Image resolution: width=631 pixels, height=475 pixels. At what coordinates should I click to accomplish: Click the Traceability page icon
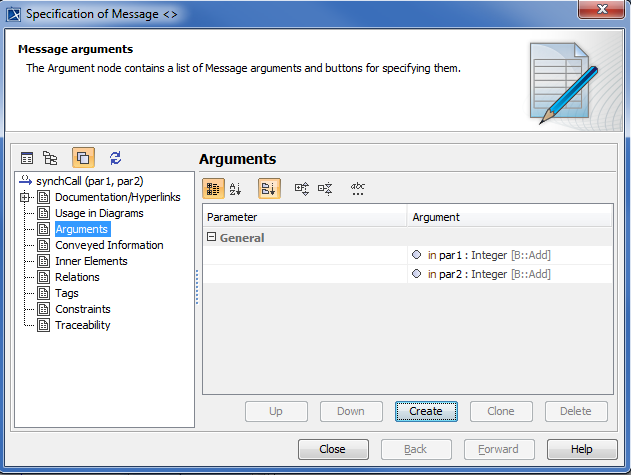43,325
